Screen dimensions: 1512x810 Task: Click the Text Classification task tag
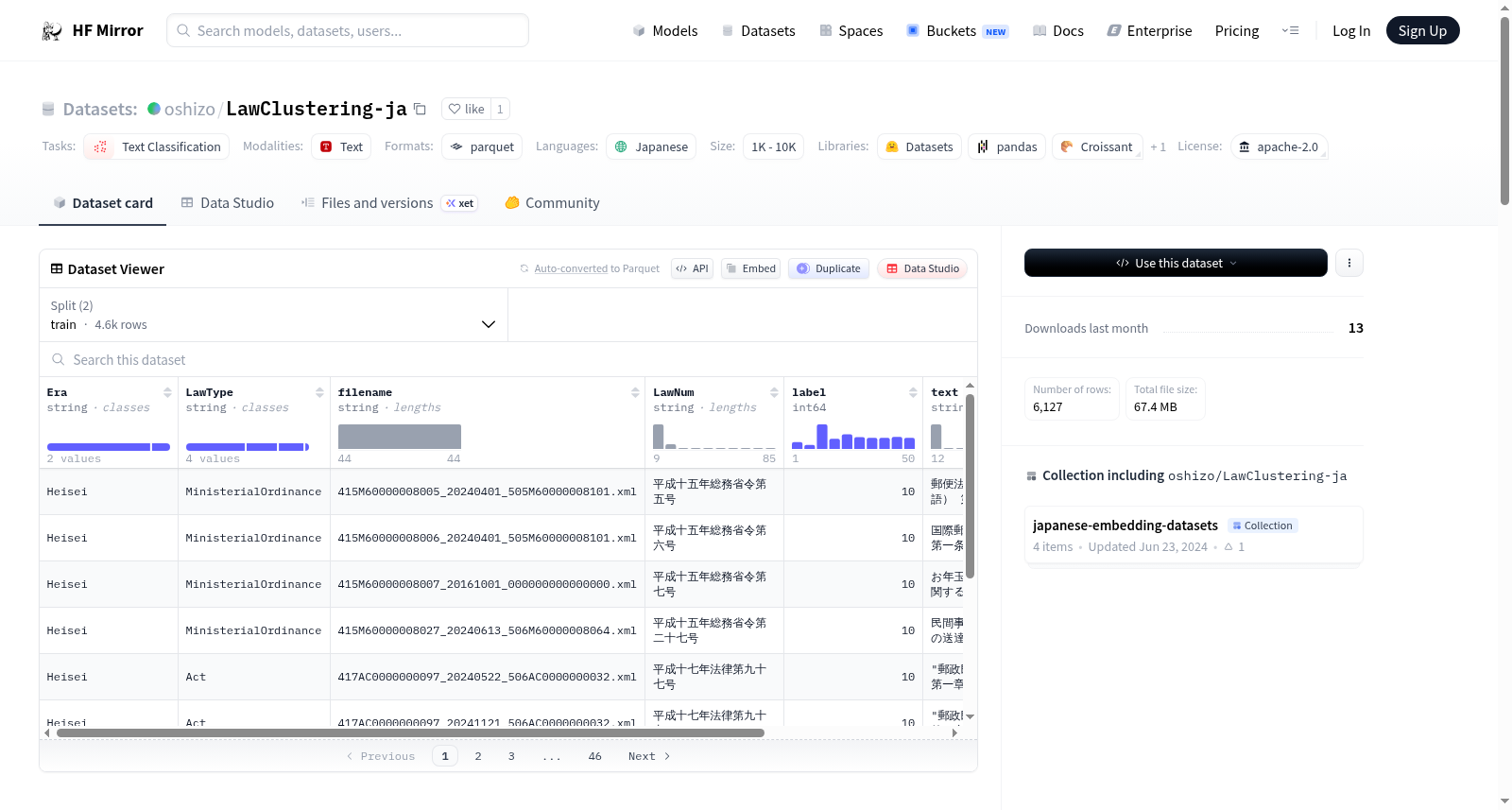coord(157,147)
